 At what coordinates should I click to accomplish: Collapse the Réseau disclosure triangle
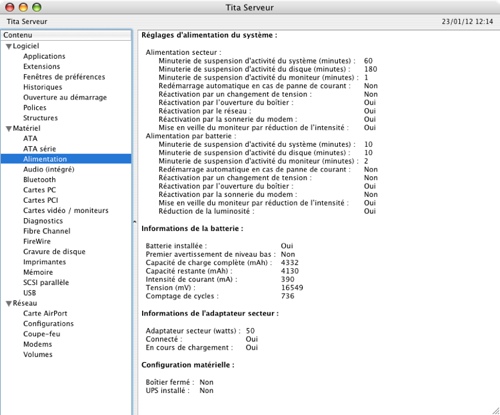click(x=9, y=304)
